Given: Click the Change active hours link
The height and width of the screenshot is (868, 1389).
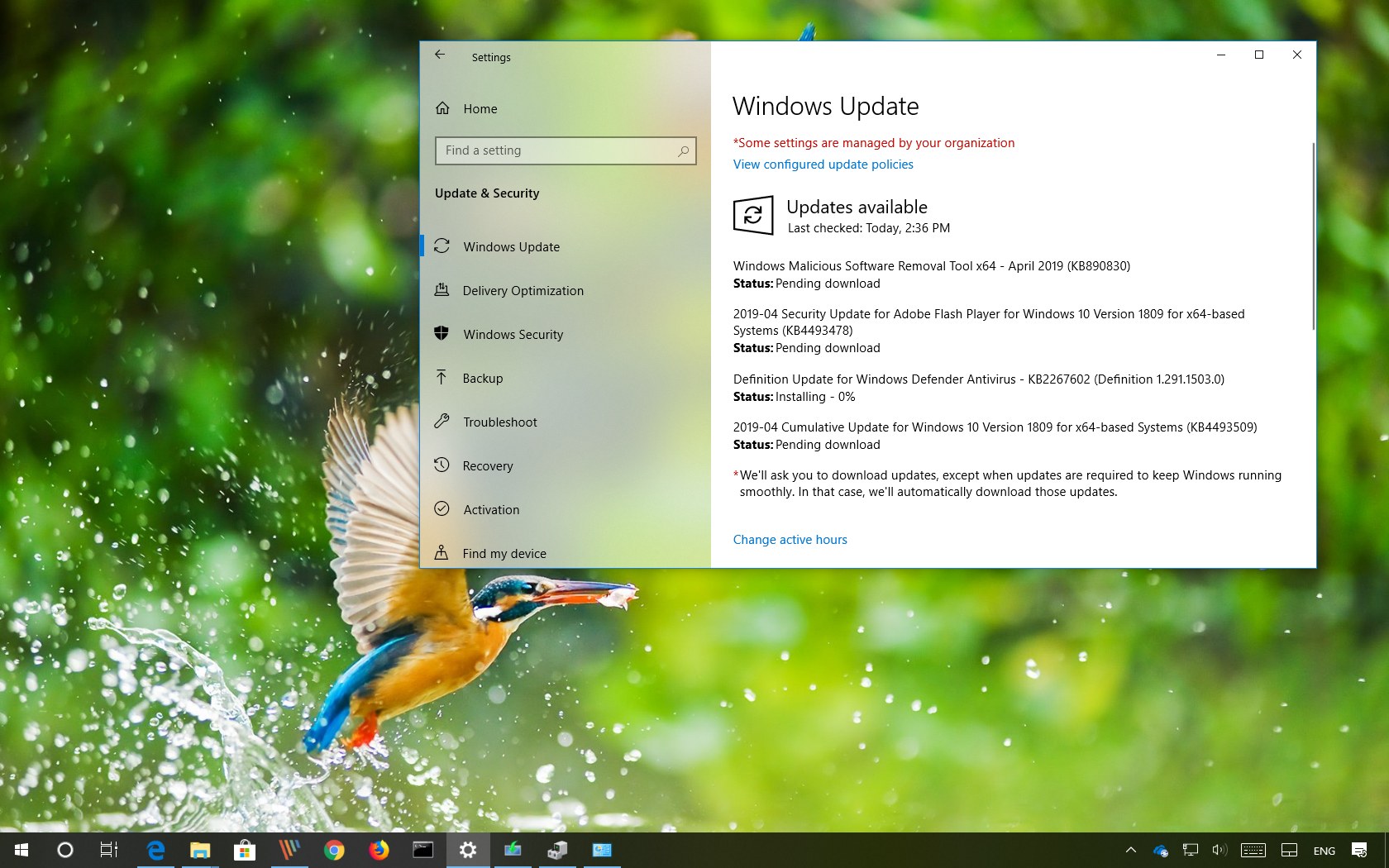Looking at the screenshot, I should [x=790, y=540].
